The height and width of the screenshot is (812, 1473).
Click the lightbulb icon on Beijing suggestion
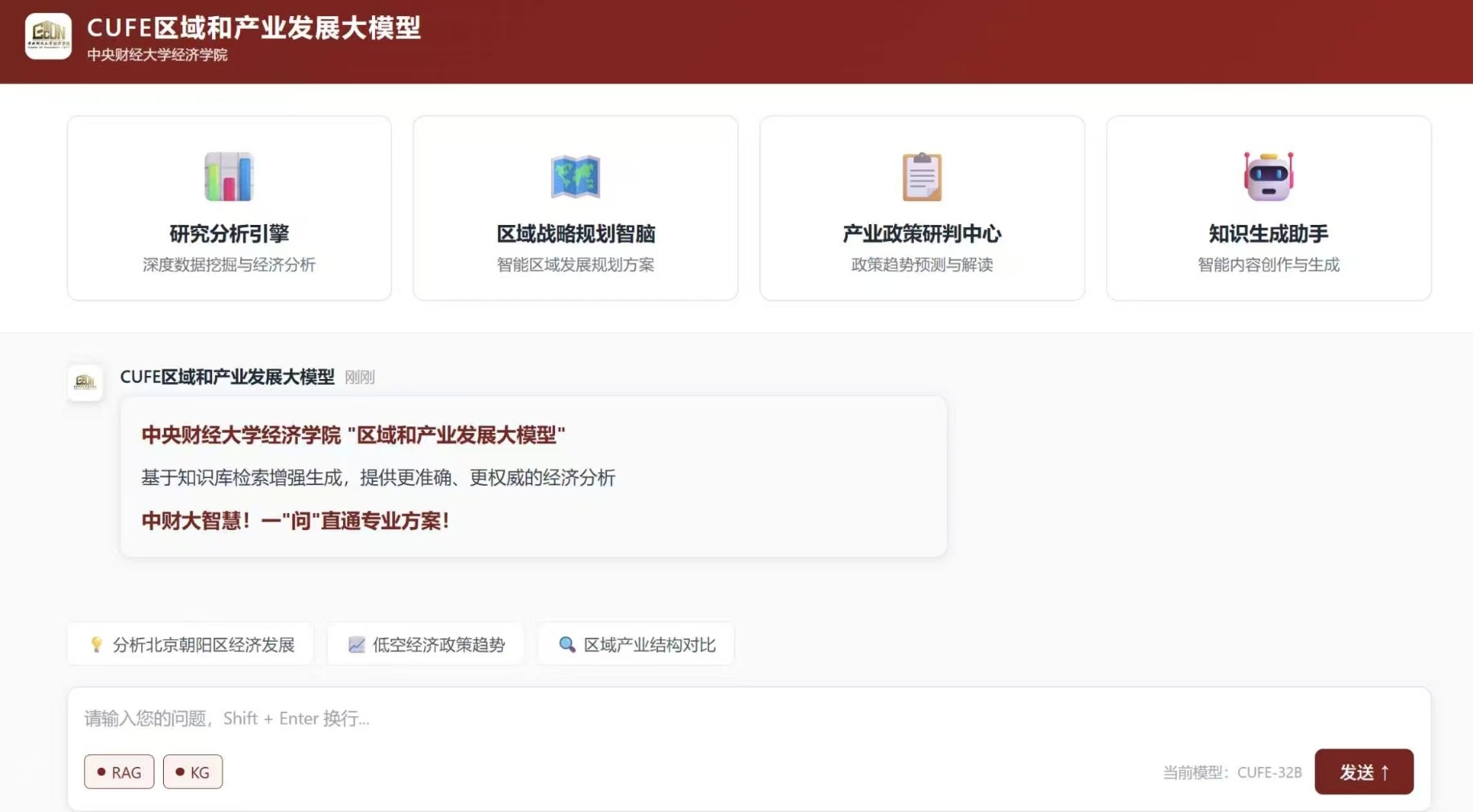click(96, 644)
